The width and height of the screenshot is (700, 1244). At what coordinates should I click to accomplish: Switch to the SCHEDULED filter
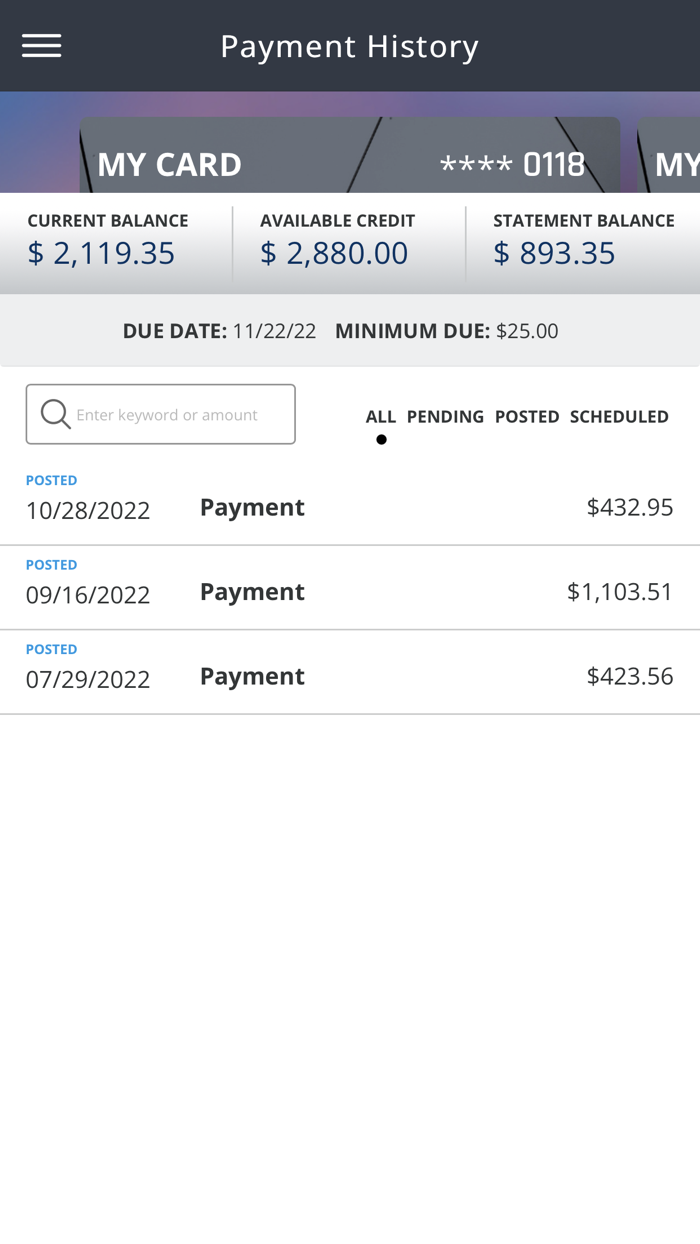pos(619,416)
